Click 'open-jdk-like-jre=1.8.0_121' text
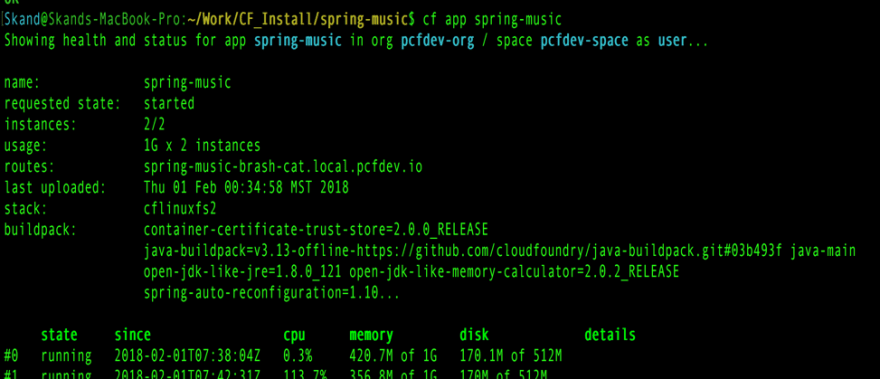880x379 pixels. point(242,272)
